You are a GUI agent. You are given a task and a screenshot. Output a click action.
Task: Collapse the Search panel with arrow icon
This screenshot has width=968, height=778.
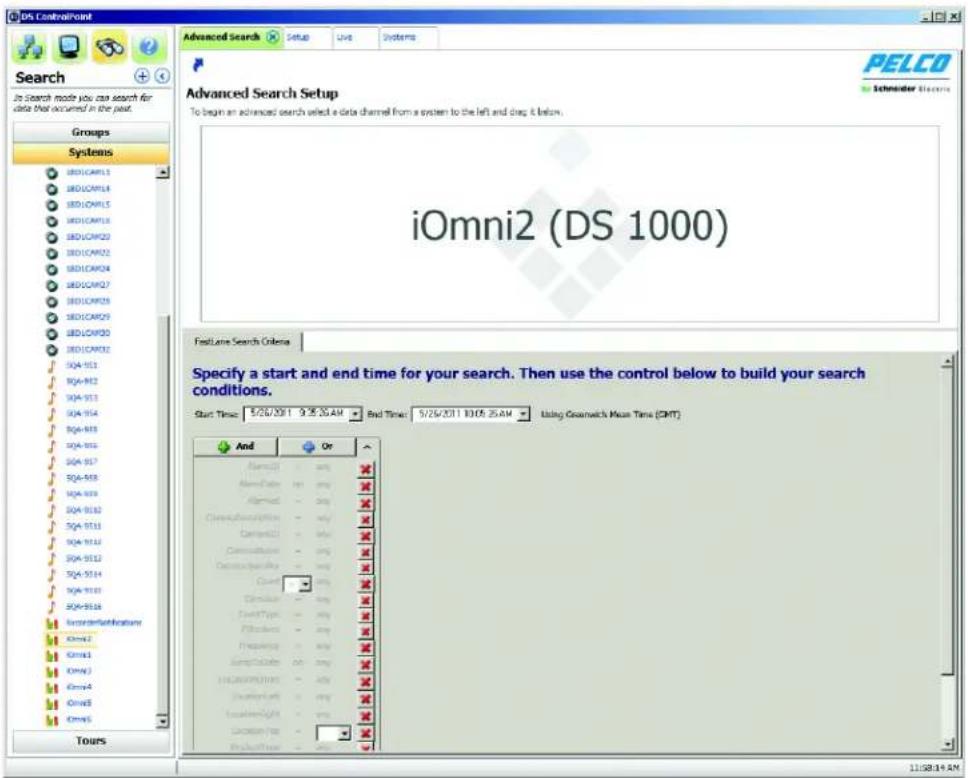click(x=162, y=76)
